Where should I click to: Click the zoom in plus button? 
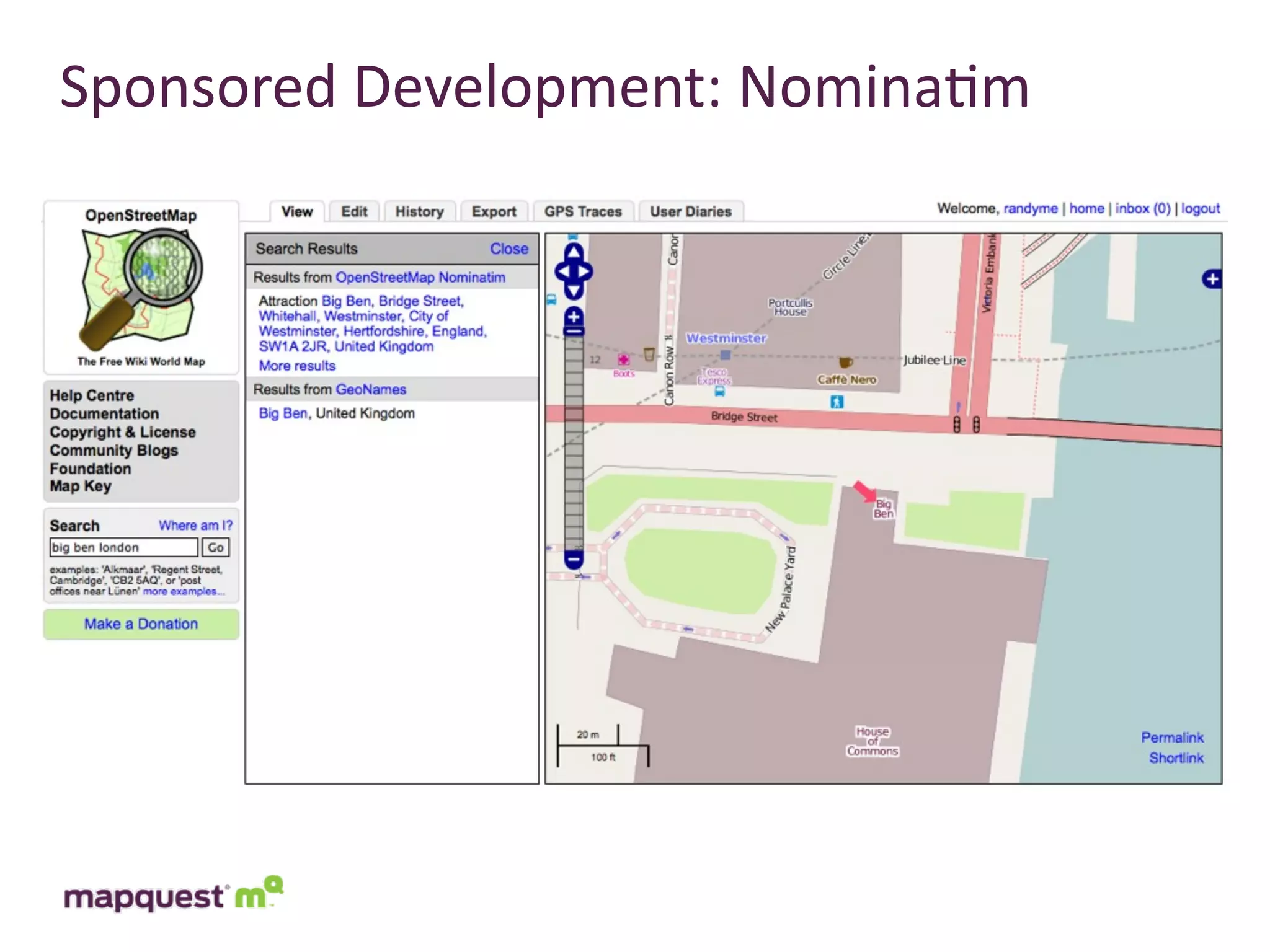pos(574,317)
